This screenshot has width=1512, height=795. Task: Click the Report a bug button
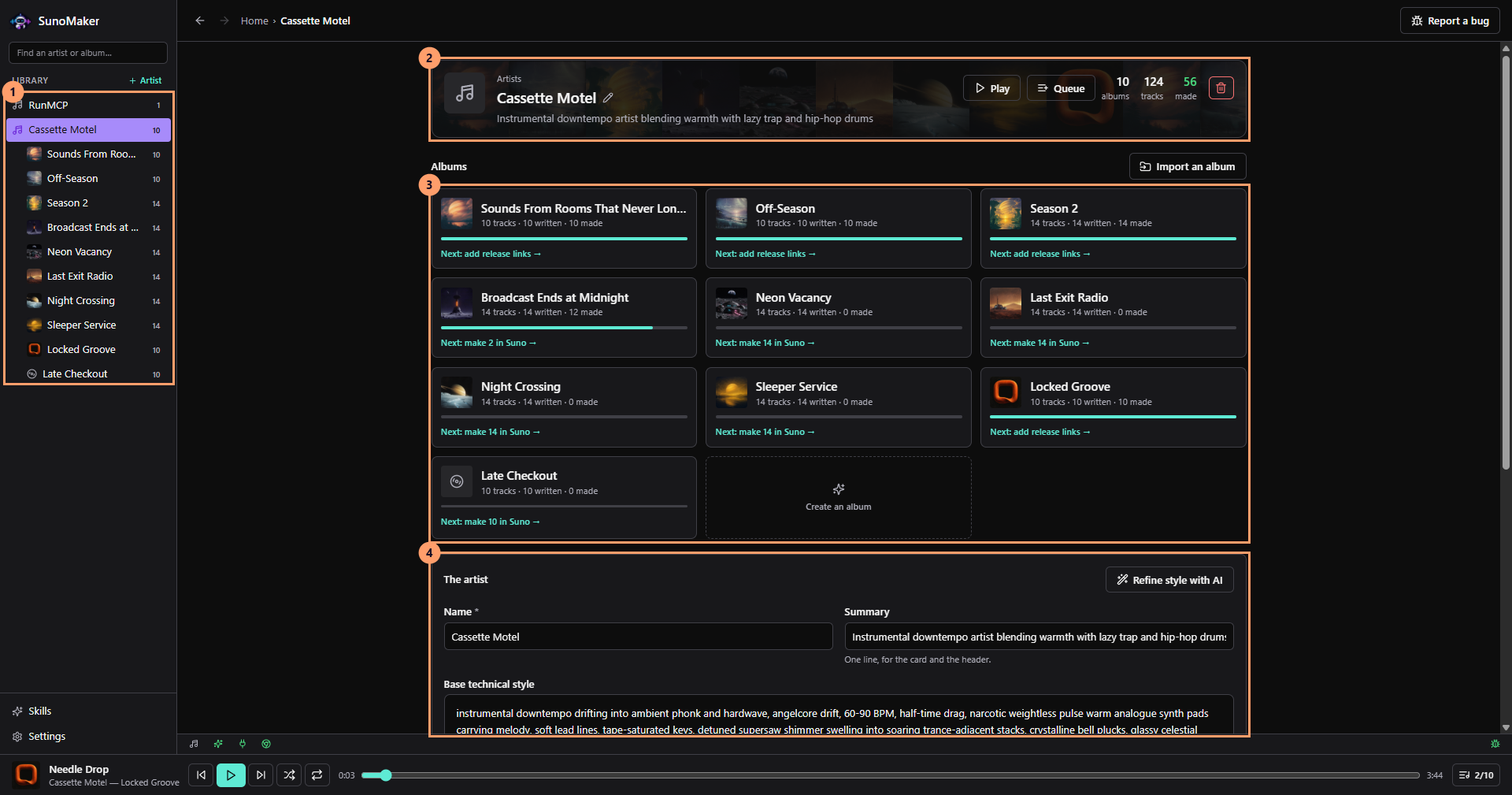pyautogui.click(x=1450, y=21)
